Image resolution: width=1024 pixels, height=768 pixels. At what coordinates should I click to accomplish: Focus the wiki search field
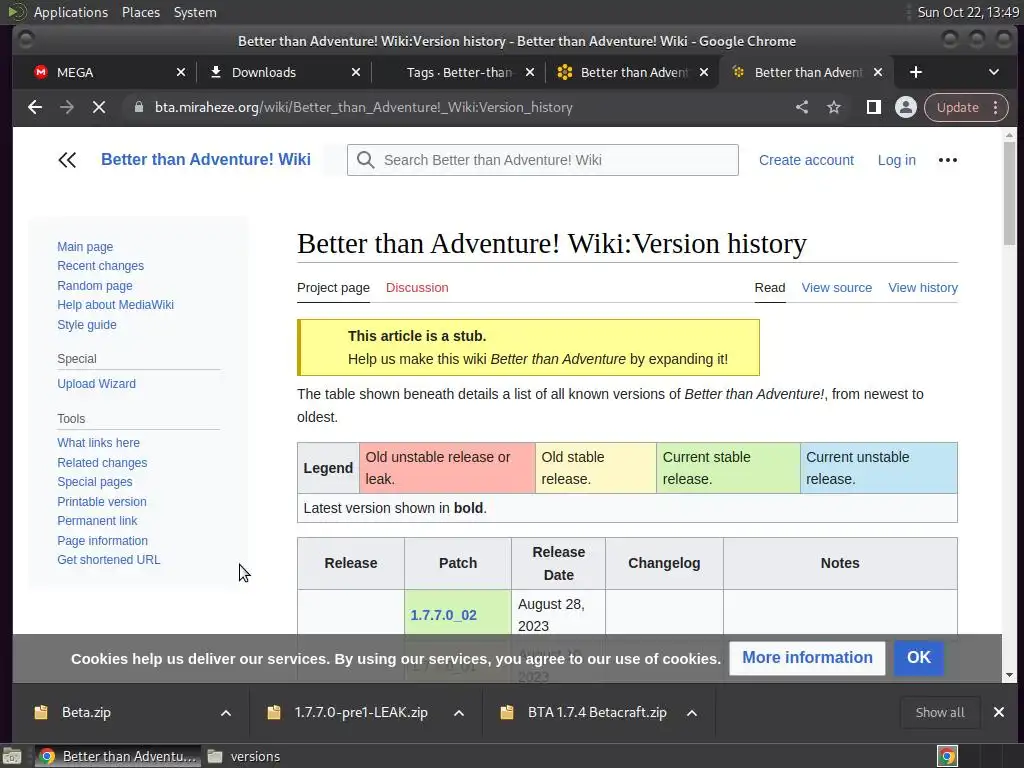pos(543,160)
